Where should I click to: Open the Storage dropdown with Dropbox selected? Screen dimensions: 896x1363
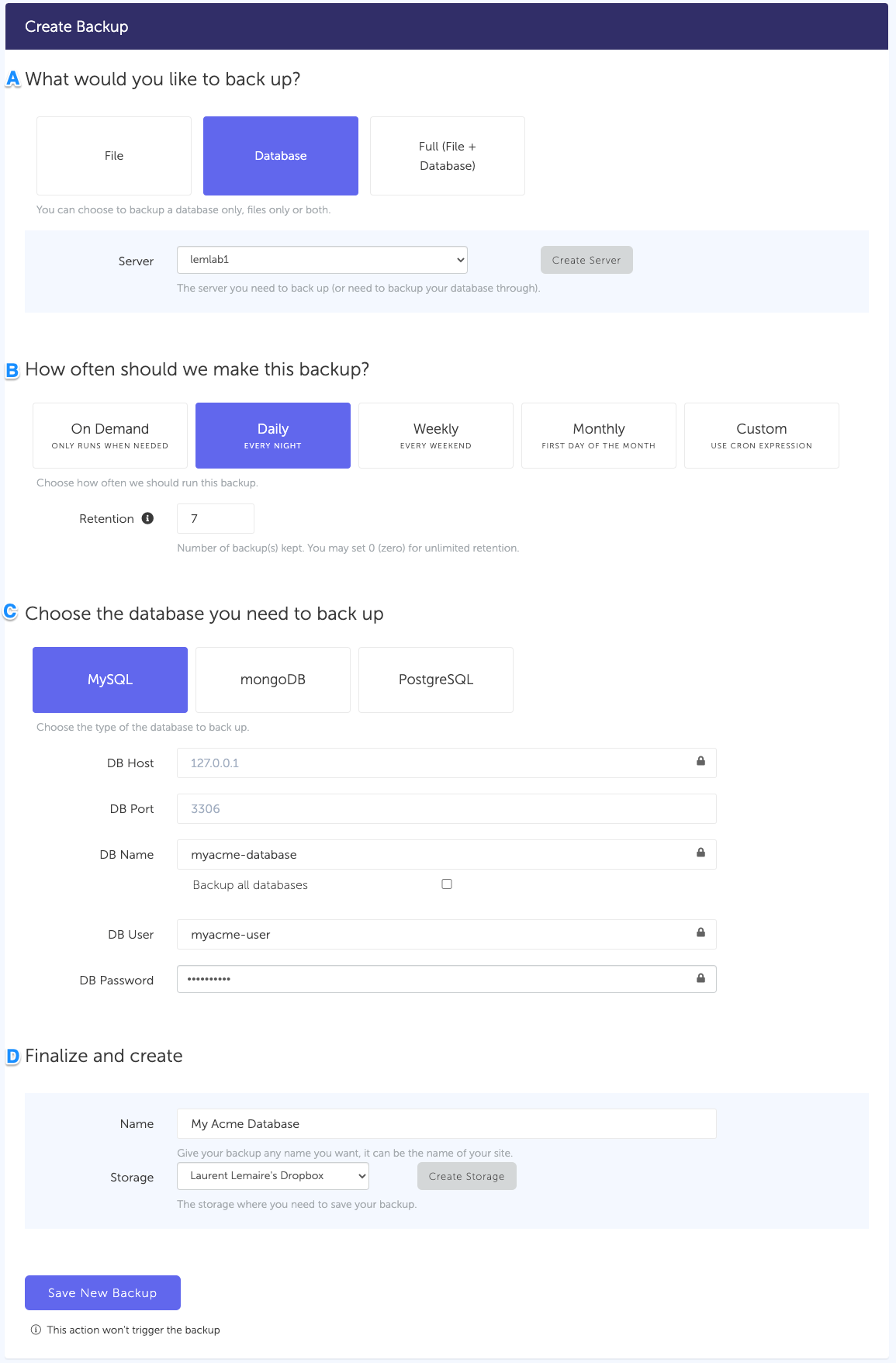pyautogui.click(x=273, y=1176)
